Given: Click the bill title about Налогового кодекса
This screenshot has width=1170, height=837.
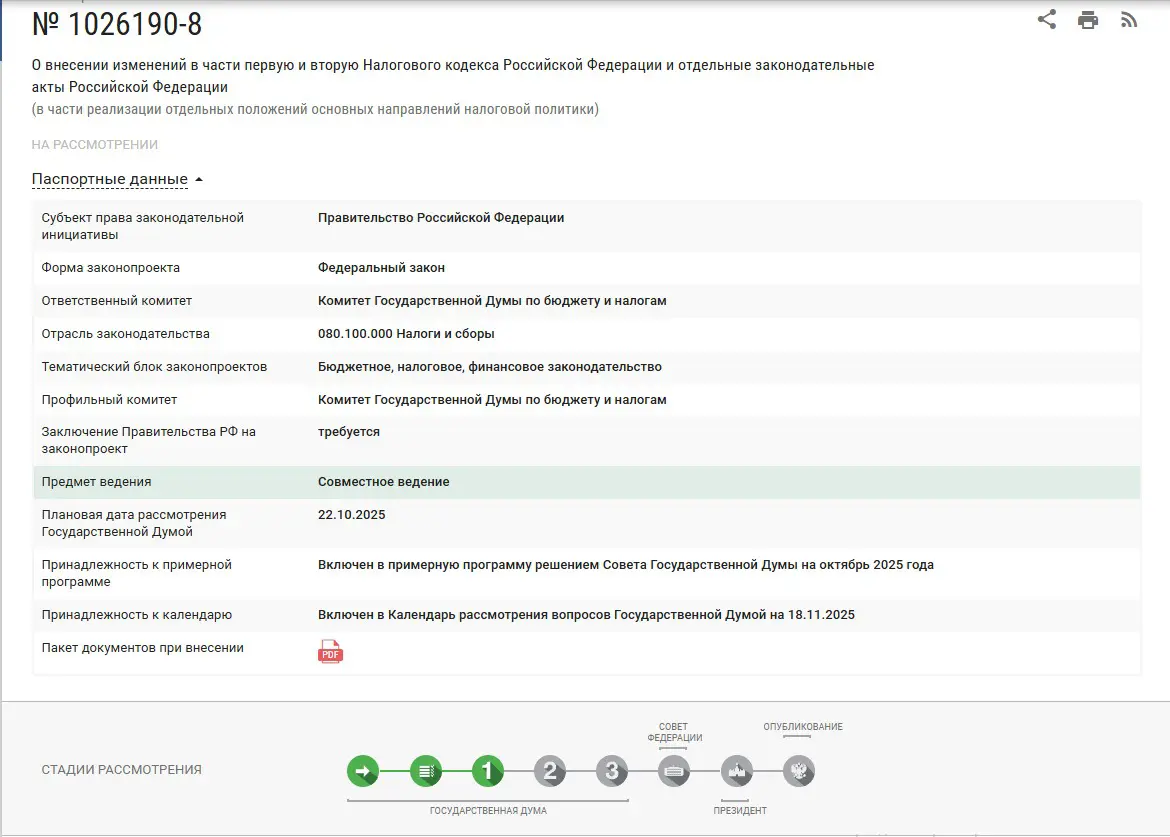Looking at the screenshot, I should [x=453, y=76].
